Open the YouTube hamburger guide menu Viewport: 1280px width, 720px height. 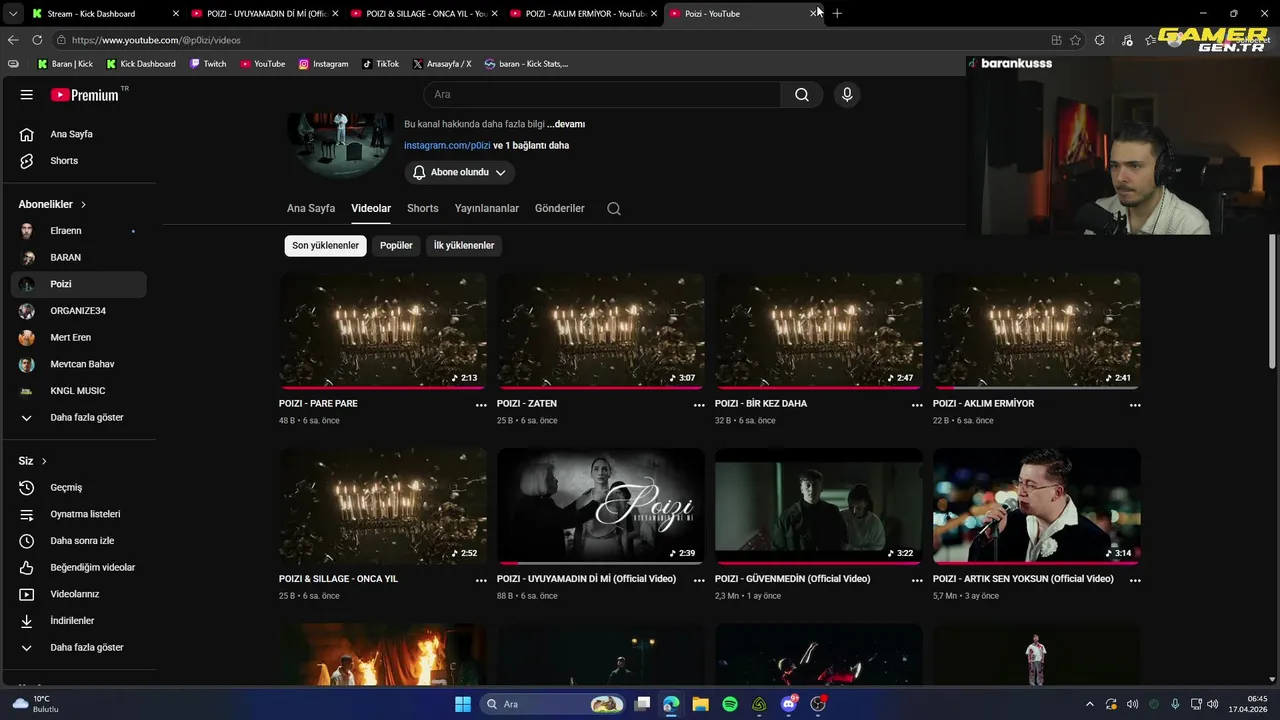pos(27,95)
